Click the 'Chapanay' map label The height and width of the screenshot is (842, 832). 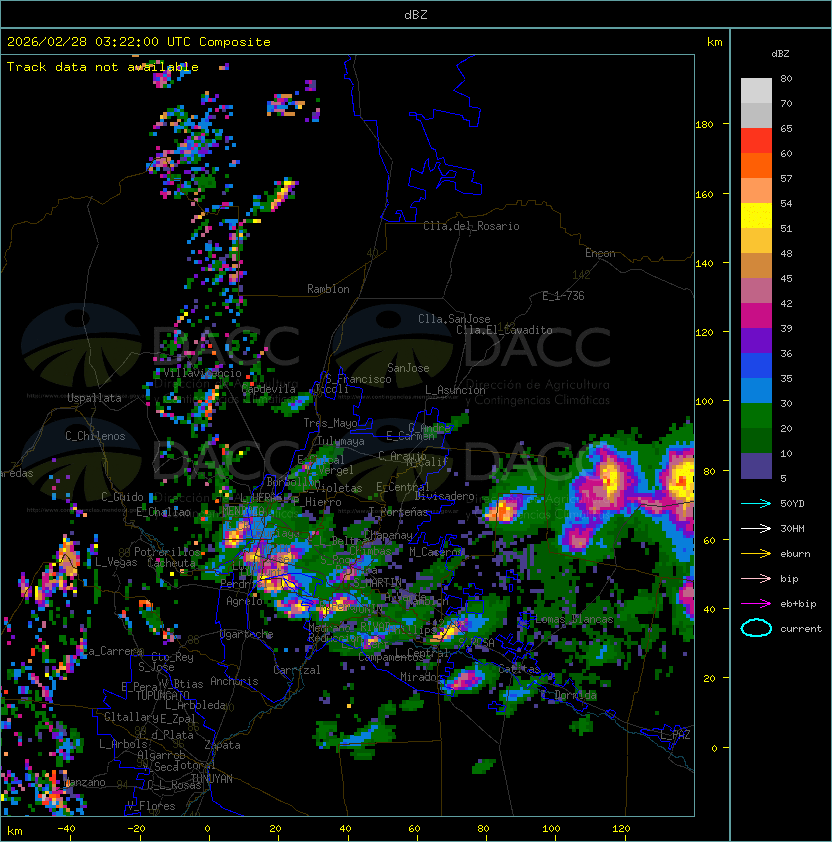tap(388, 535)
